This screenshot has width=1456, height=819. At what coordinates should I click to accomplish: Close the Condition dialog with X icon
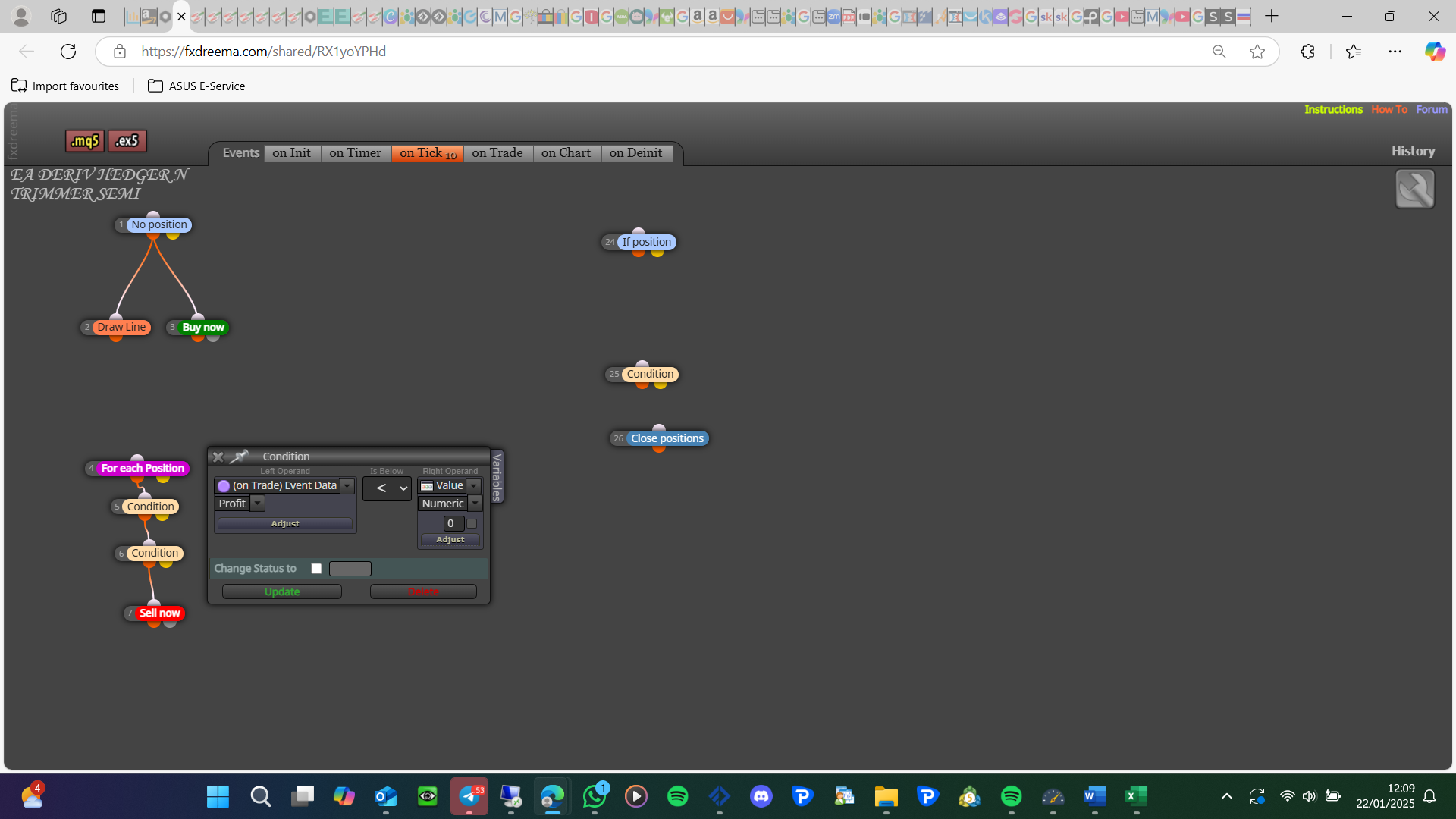218,457
